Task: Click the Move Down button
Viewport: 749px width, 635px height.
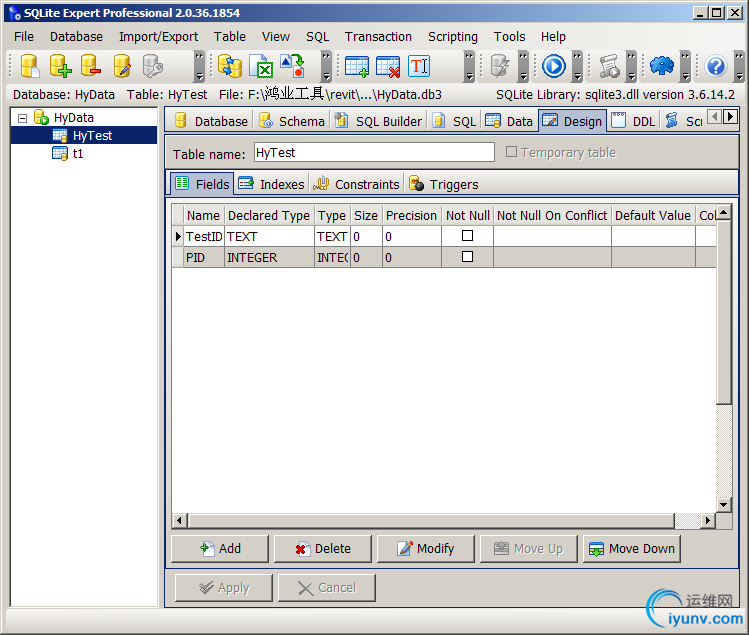Action: pyautogui.click(x=631, y=549)
